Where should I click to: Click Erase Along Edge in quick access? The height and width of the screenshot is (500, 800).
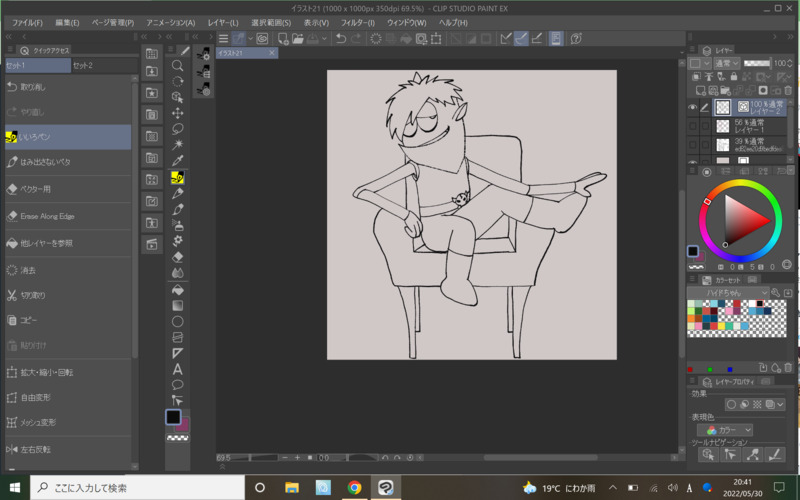(x=47, y=216)
